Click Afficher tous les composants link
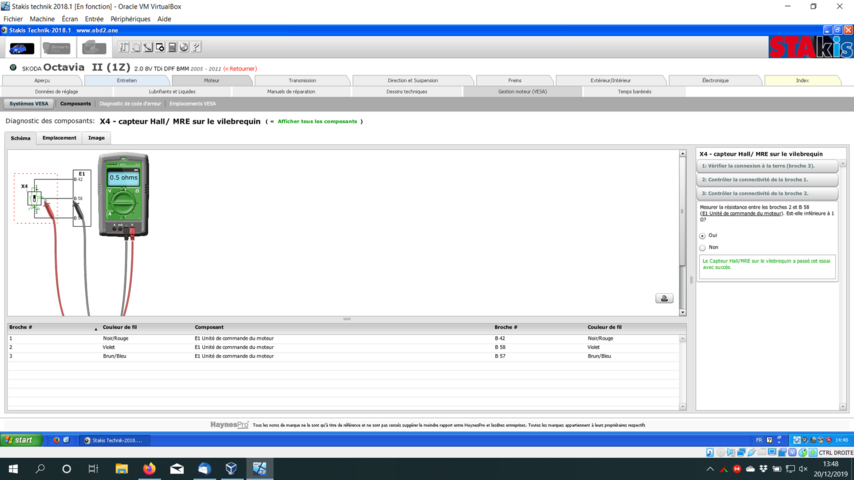Screen dimensions: 854x480 tap(317, 121)
